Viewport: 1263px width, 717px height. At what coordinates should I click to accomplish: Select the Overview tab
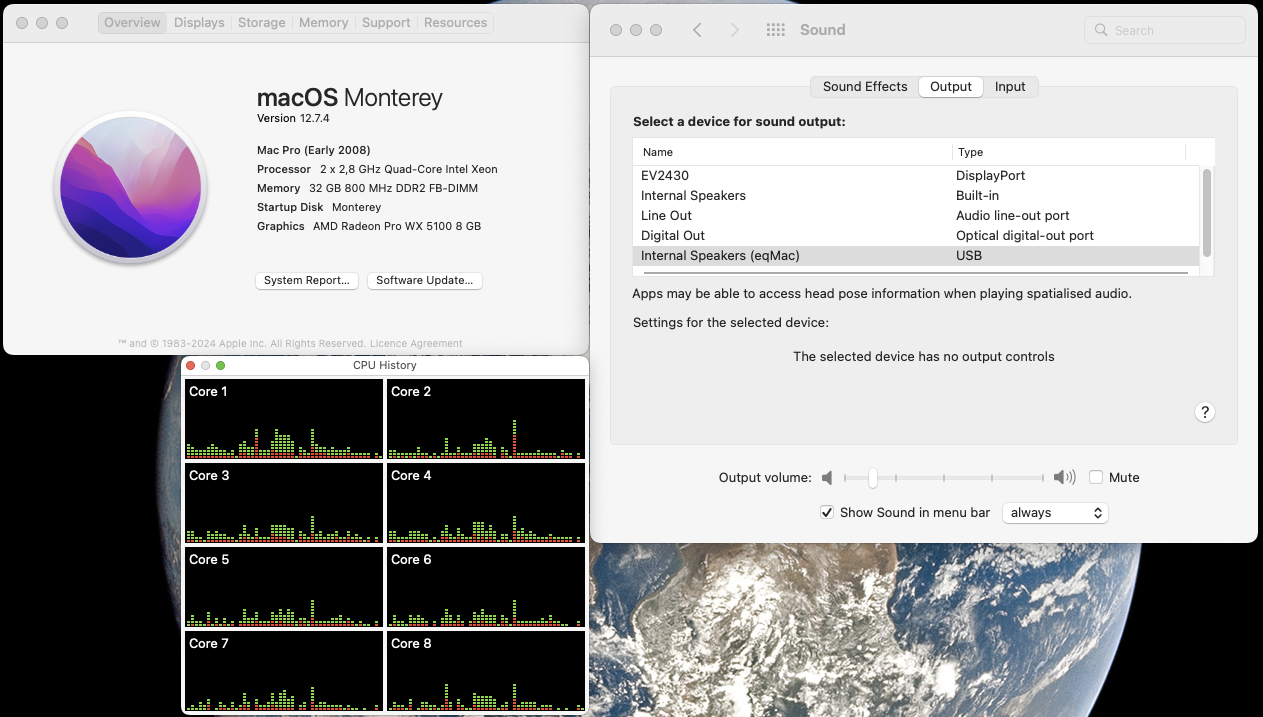[x=132, y=22]
